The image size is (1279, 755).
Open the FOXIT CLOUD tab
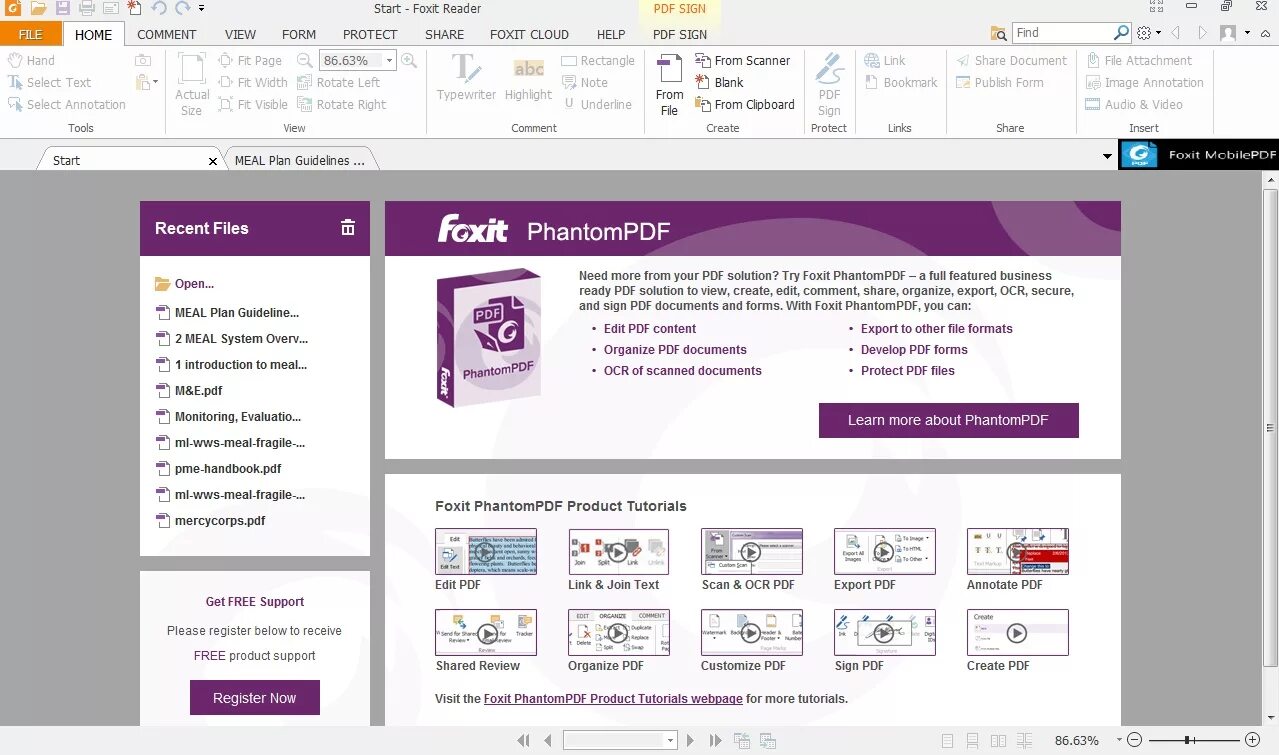pos(529,34)
